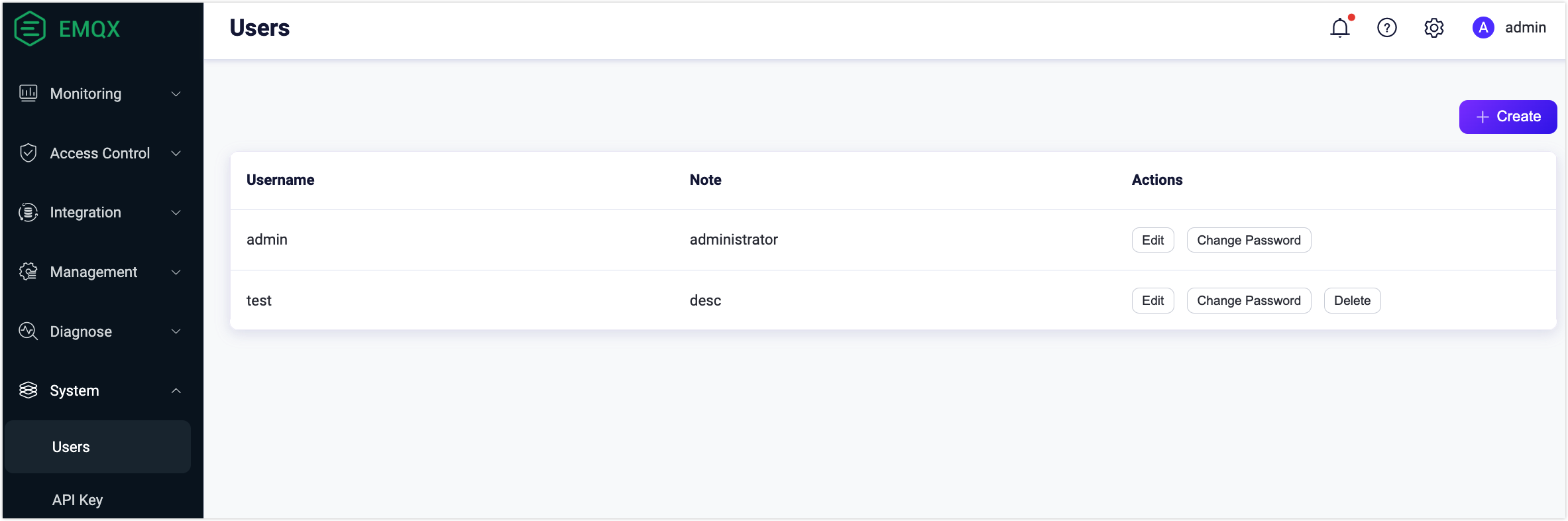Change password for test user
The height and width of the screenshot is (521, 1568).
tap(1249, 301)
